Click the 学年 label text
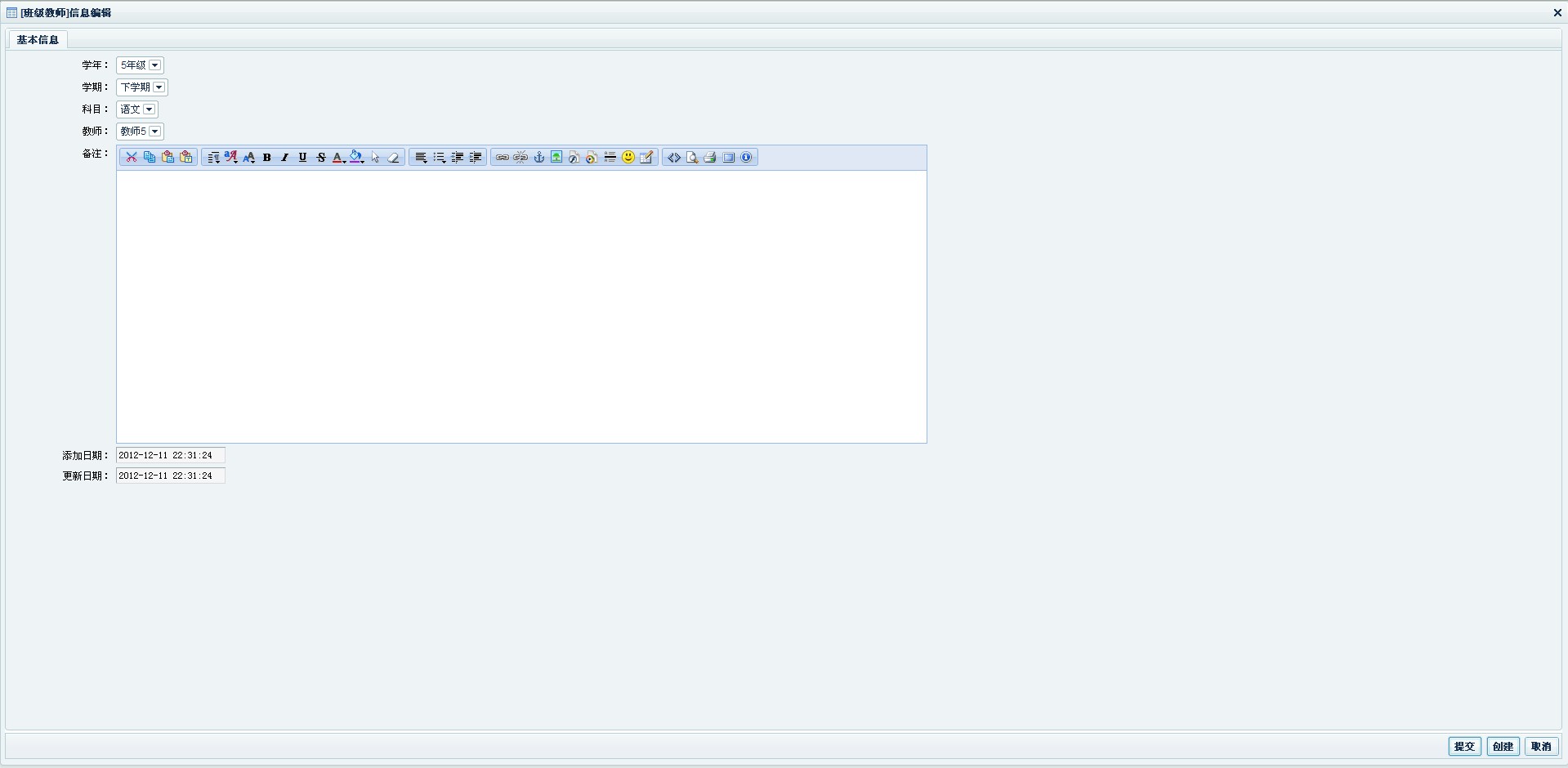 (x=95, y=65)
